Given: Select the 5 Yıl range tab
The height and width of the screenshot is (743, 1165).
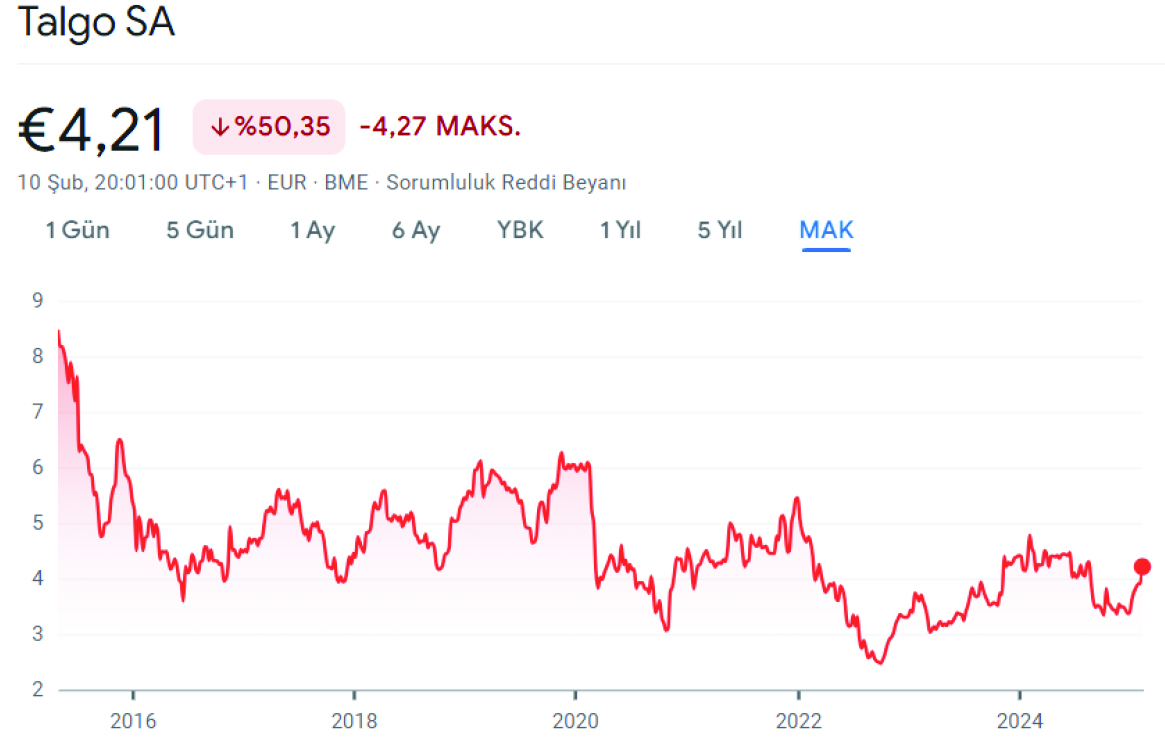Looking at the screenshot, I should (720, 230).
